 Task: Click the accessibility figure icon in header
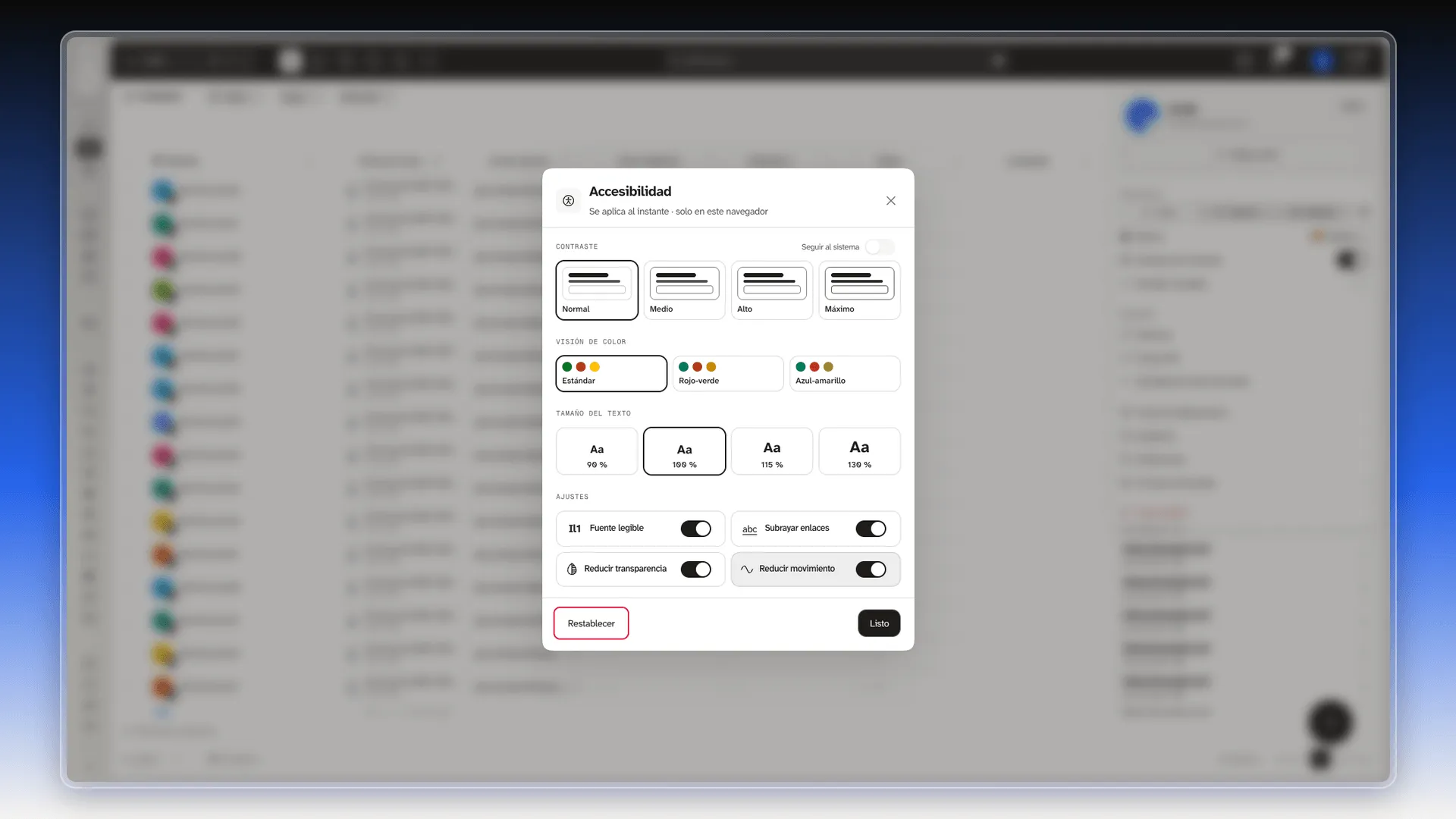point(568,201)
